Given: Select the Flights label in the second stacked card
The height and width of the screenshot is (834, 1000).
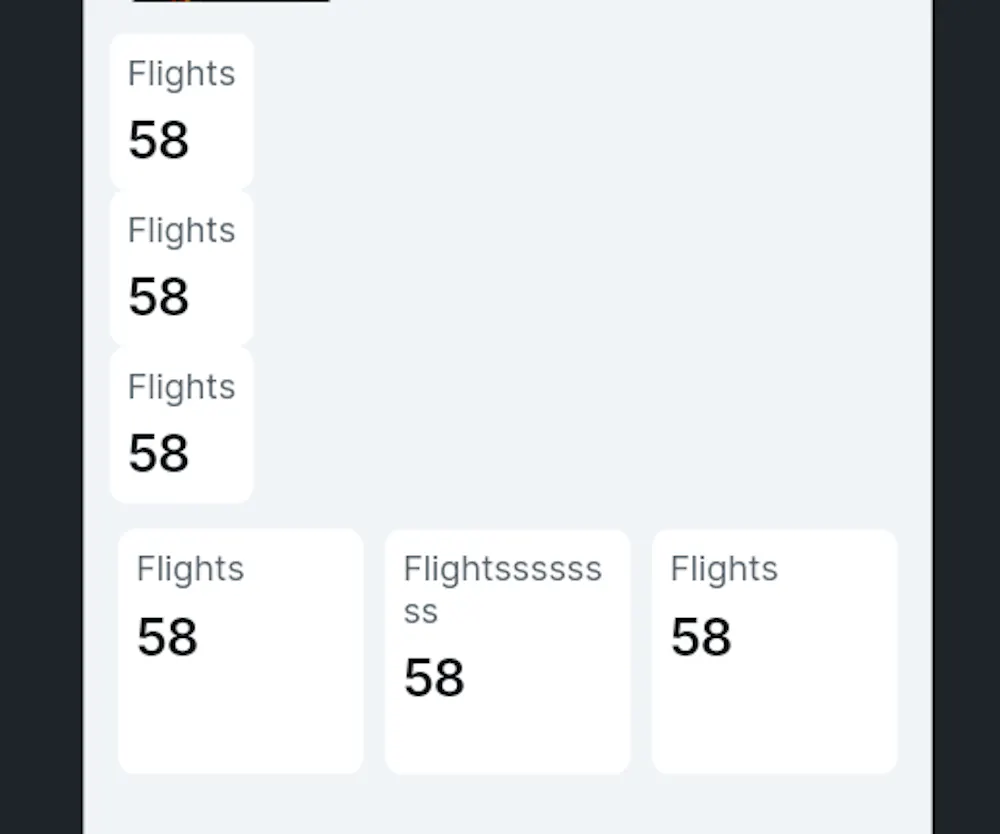Looking at the screenshot, I should (181, 231).
